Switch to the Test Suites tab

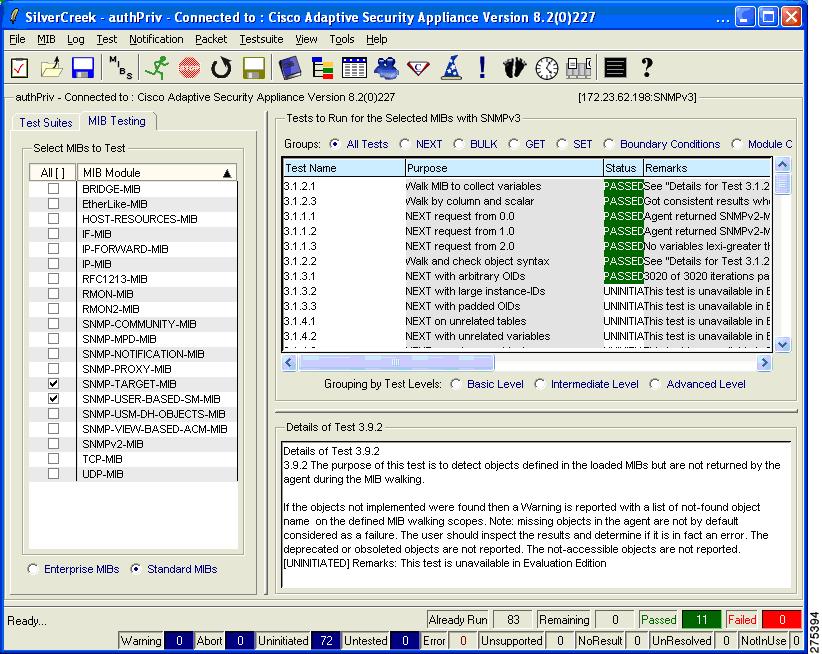coord(46,123)
